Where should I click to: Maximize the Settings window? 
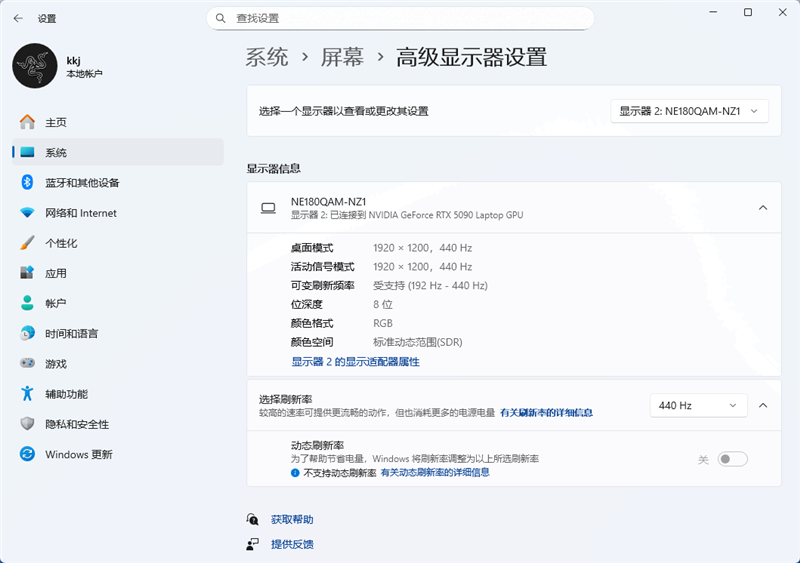pyautogui.click(x=748, y=12)
